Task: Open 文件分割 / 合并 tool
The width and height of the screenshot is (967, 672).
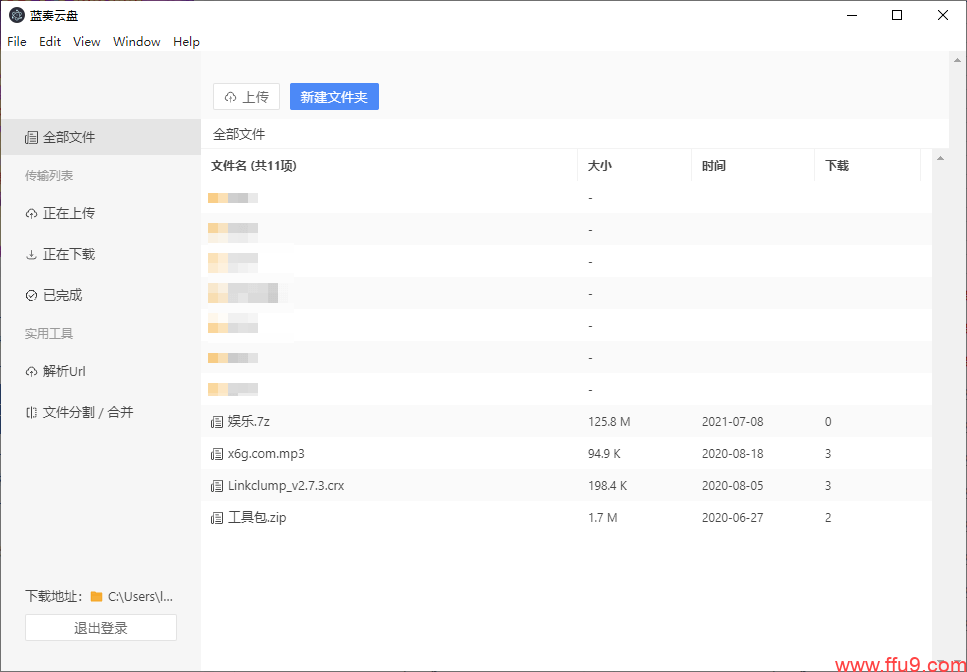Action: 87,412
